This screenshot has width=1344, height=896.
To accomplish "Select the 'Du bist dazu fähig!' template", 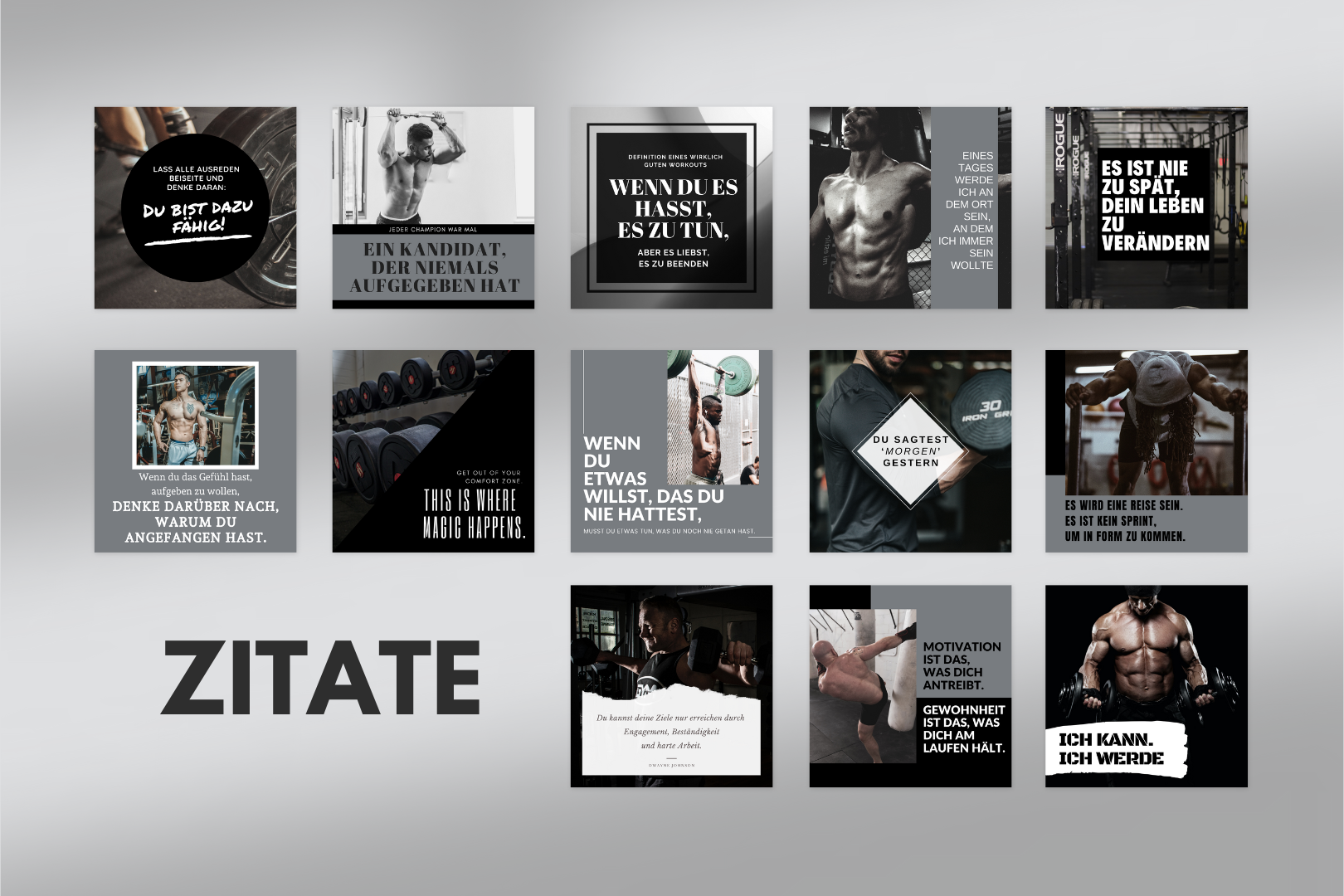I will coord(195,207).
